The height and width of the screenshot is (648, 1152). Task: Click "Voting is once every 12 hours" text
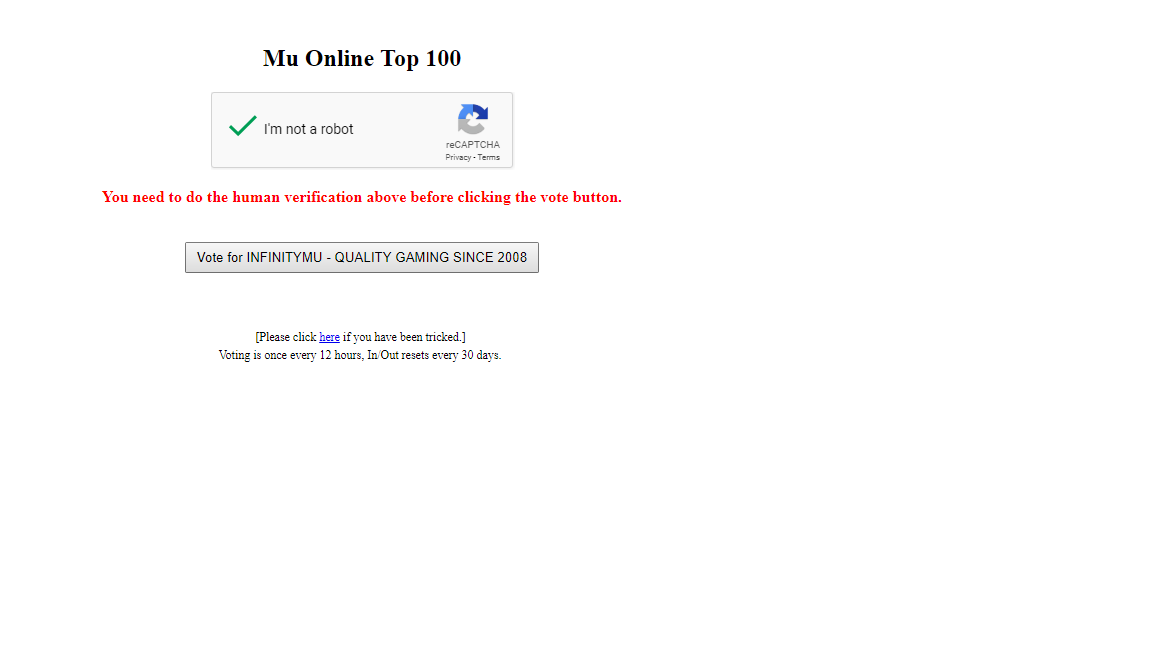click(x=290, y=355)
